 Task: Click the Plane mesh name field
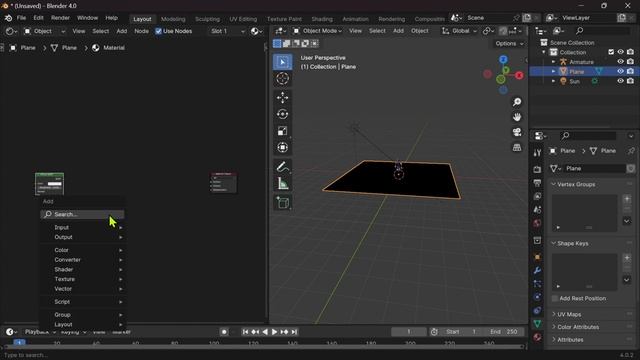(594, 169)
